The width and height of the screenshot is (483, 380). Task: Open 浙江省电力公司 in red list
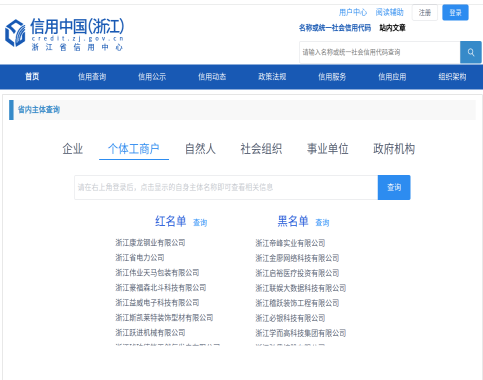140,258
